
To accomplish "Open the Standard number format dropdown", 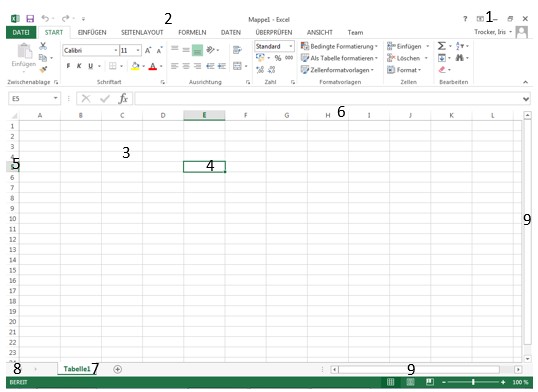I will click(x=291, y=46).
